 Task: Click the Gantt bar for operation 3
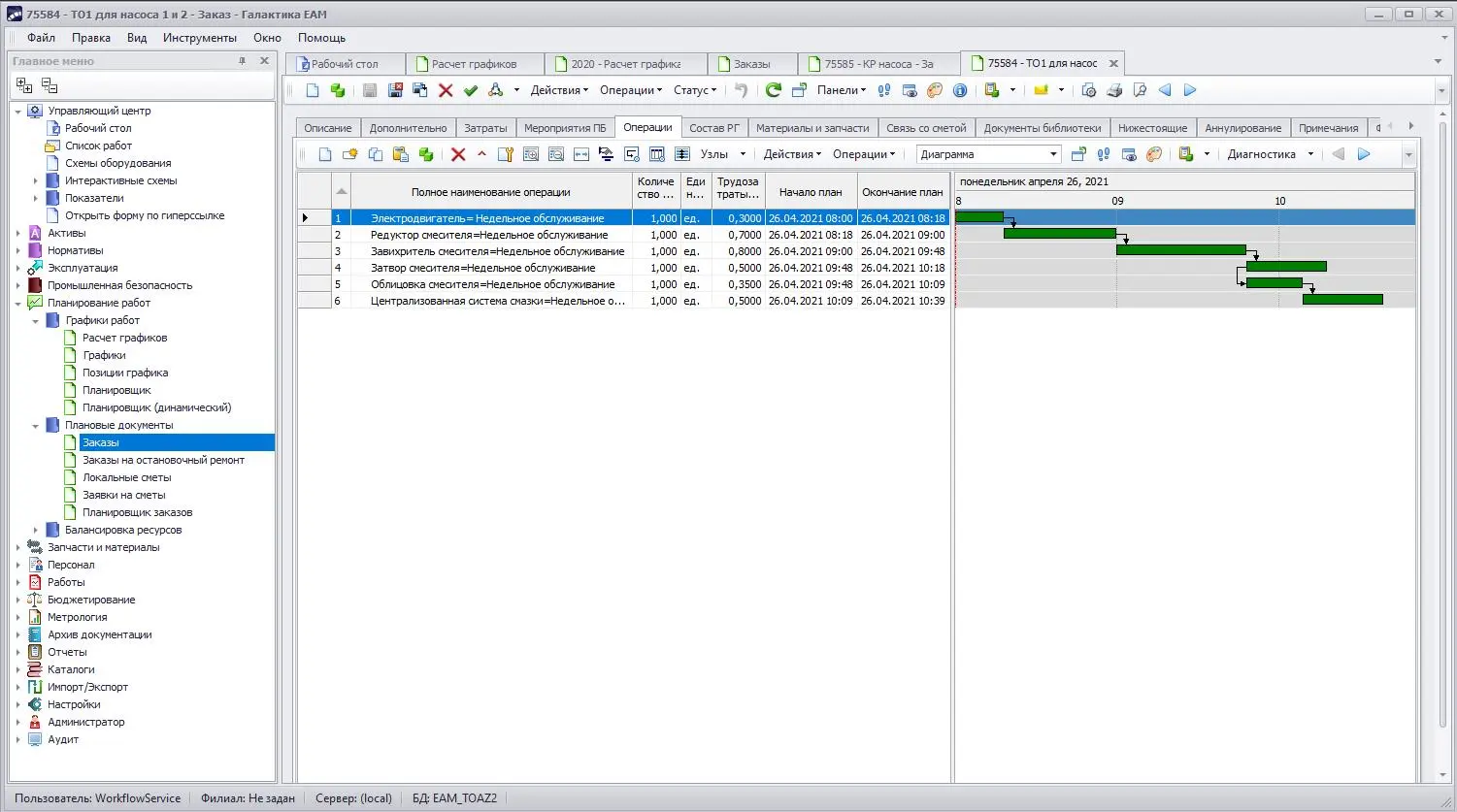(1180, 250)
